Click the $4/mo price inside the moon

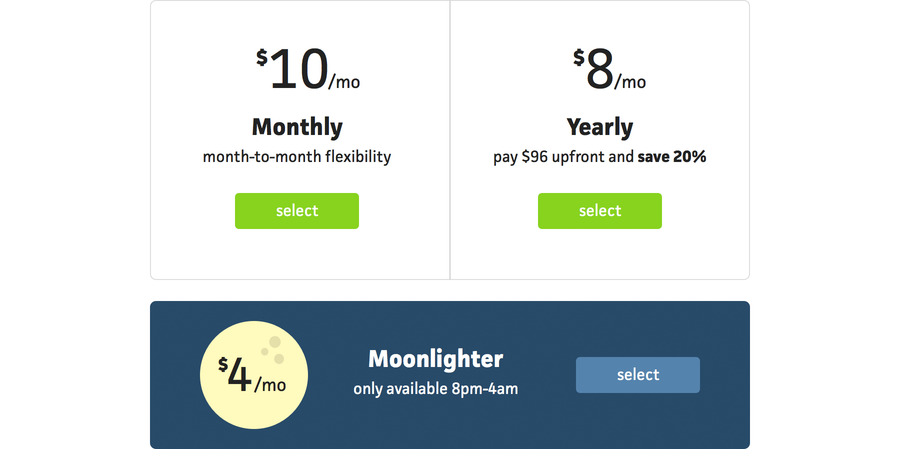(252, 376)
